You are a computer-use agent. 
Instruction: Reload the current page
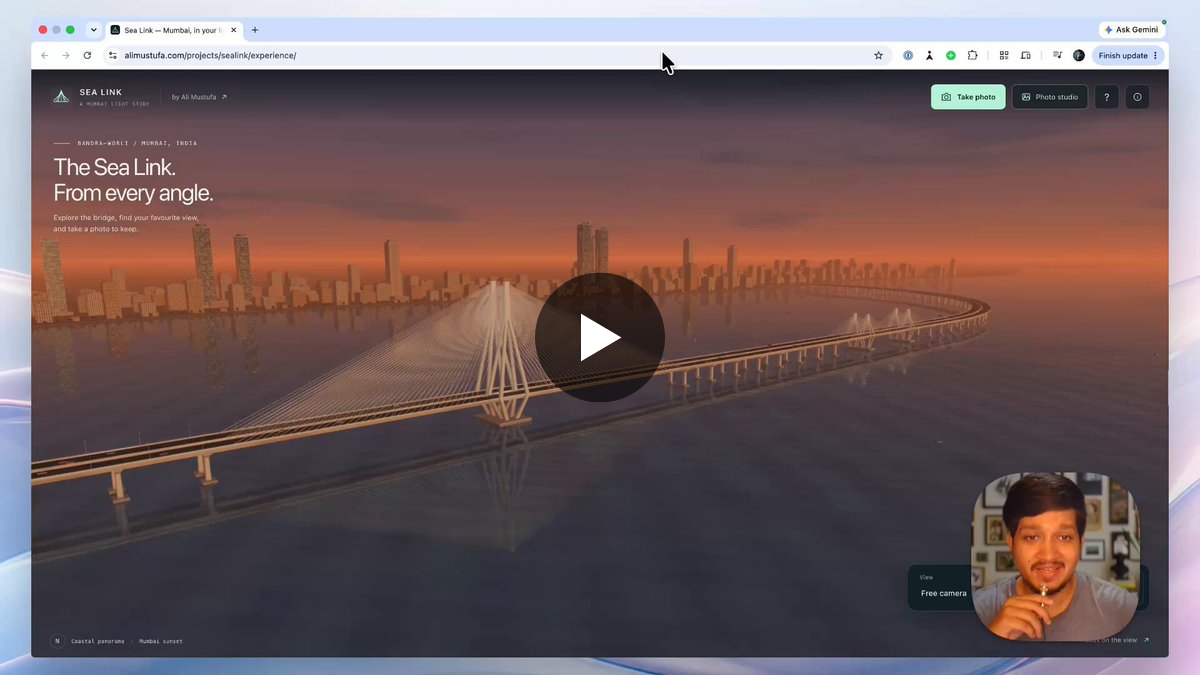pos(87,56)
